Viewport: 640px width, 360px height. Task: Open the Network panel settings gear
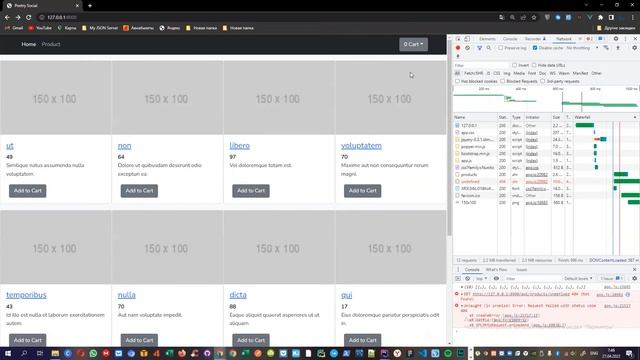pos(634,48)
